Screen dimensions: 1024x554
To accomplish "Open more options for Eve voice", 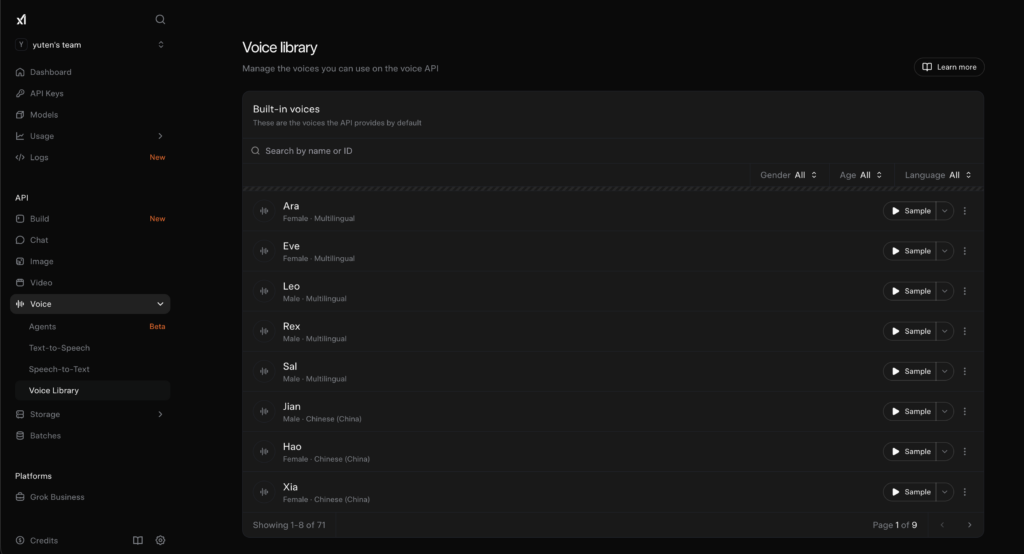I will [965, 251].
